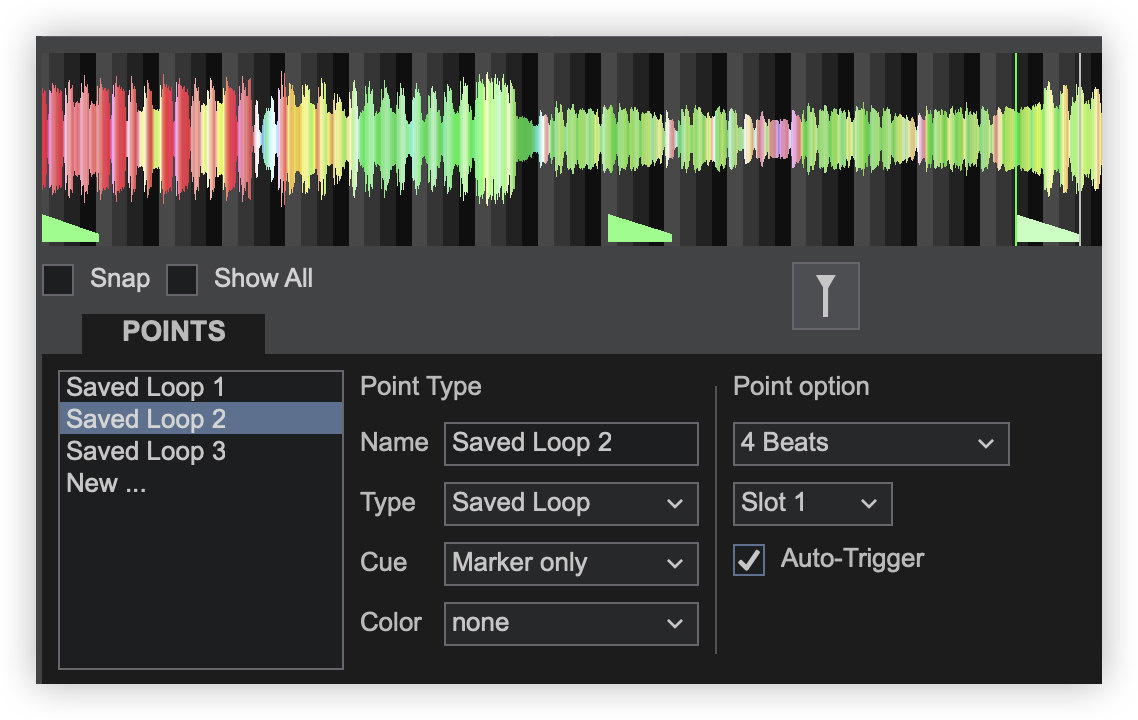Viewport: 1138px width, 720px height.
Task: Choose Saved Loop 3 from the list
Action: click(146, 451)
